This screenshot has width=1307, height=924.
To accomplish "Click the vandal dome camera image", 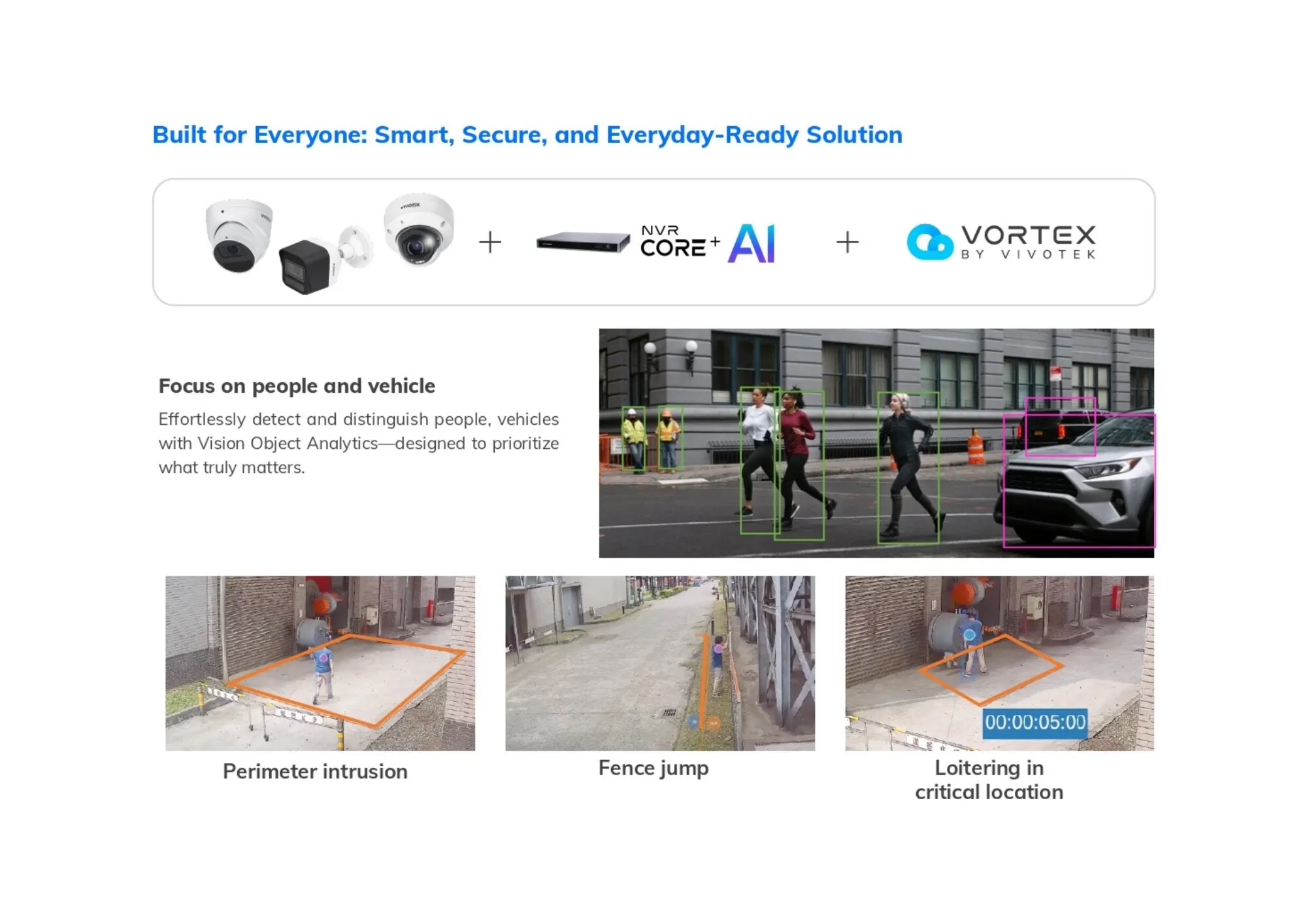I will click(418, 229).
